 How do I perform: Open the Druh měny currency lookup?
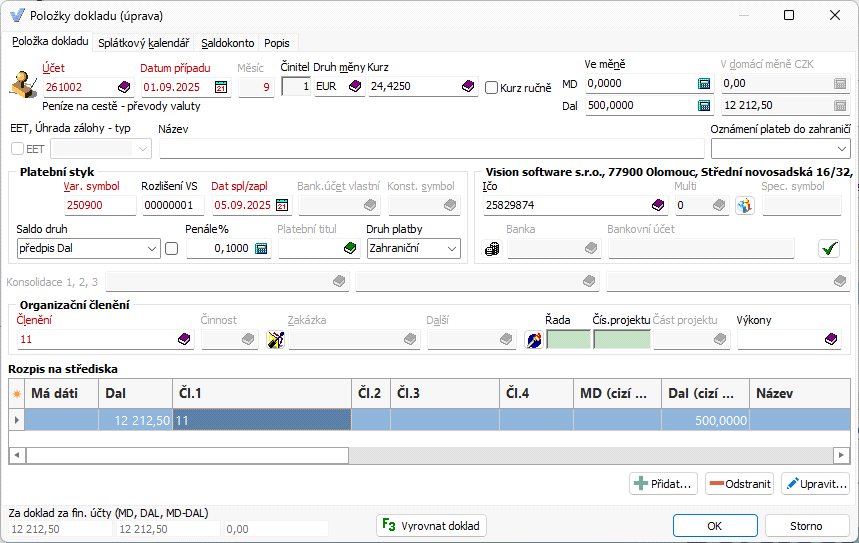click(x=354, y=87)
